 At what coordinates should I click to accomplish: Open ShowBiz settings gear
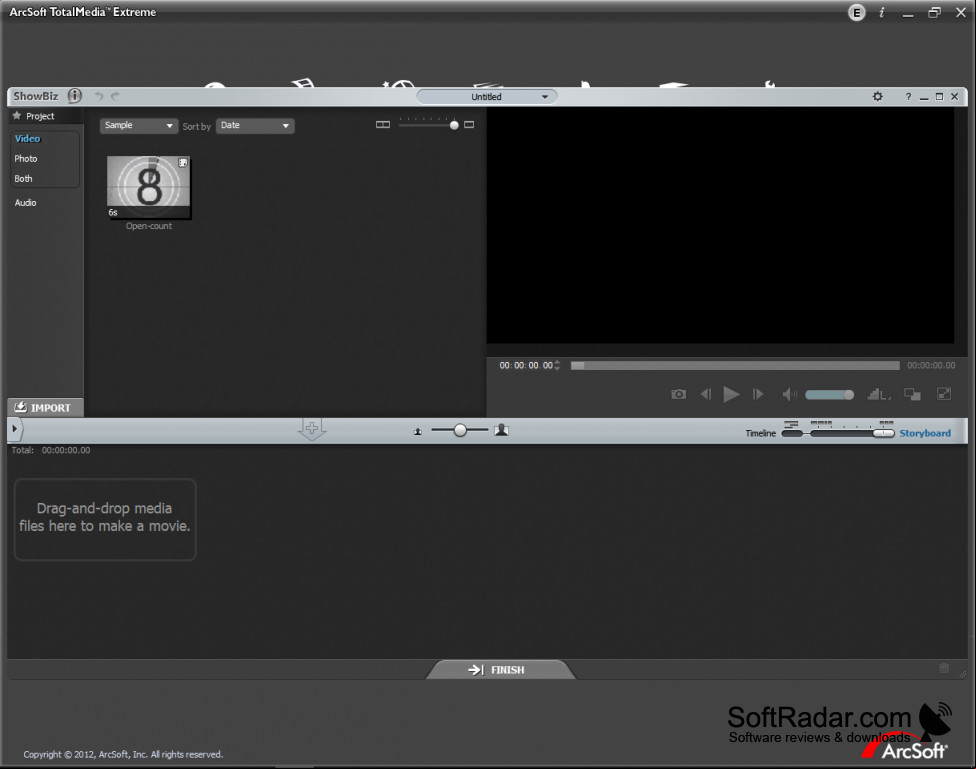coord(878,97)
